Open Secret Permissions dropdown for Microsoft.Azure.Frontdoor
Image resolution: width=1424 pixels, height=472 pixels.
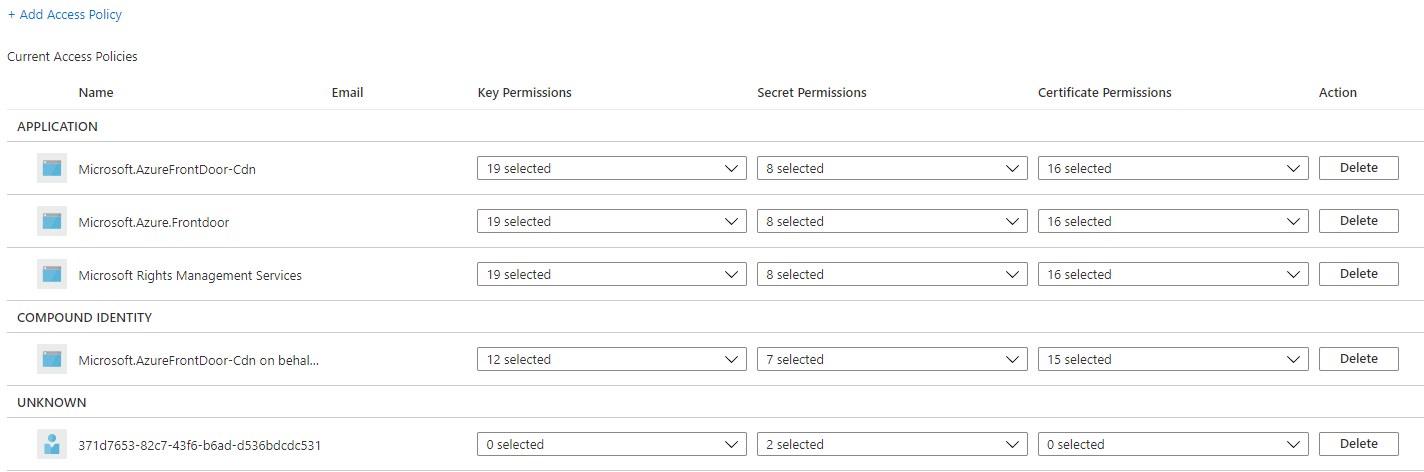[x=892, y=222]
